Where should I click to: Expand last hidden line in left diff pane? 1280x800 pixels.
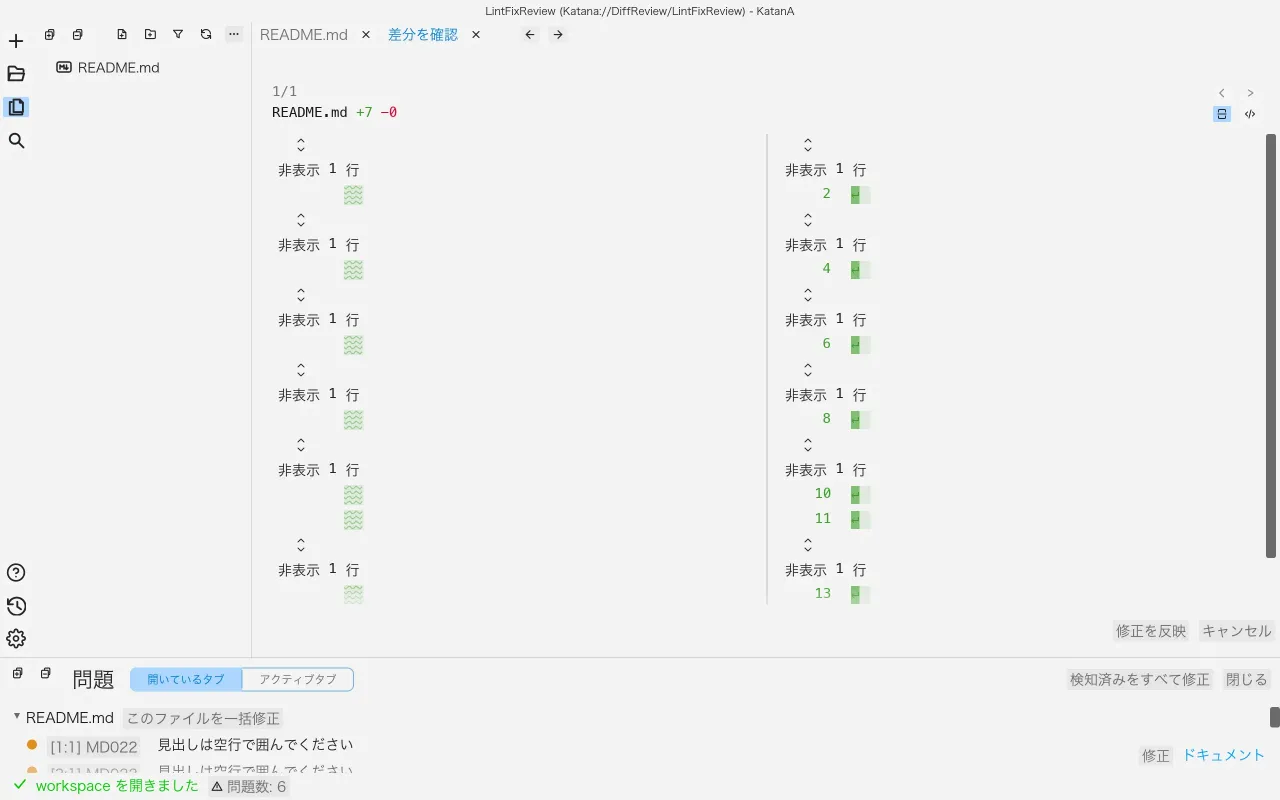301,545
